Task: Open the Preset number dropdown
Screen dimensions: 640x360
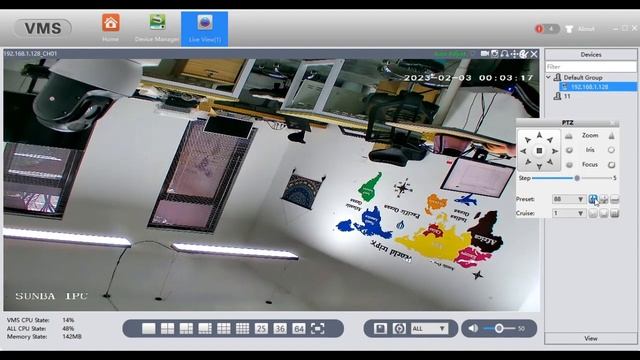Action: click(569, 199)
